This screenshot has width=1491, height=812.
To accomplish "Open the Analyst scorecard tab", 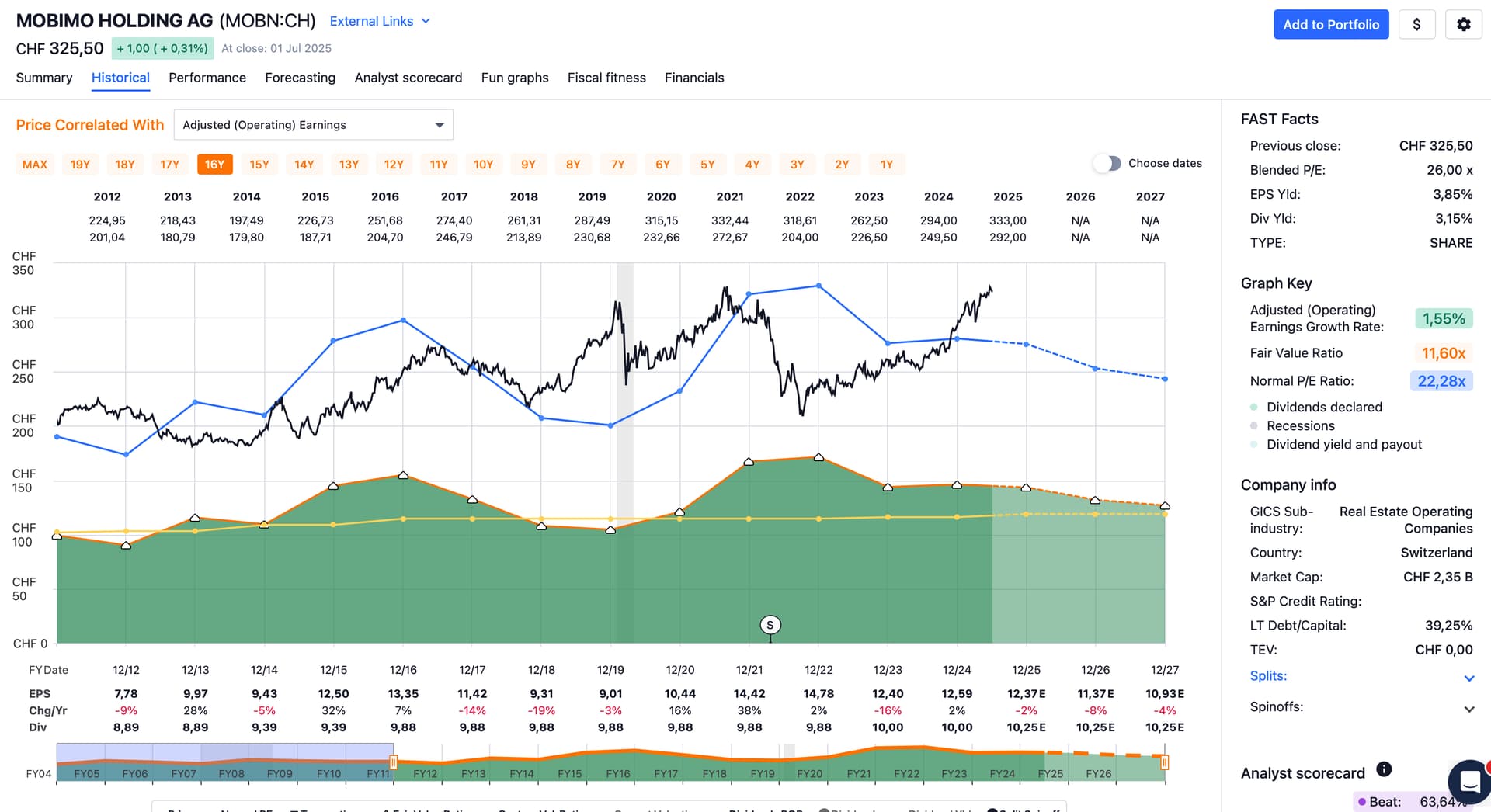I will (408, 78).
